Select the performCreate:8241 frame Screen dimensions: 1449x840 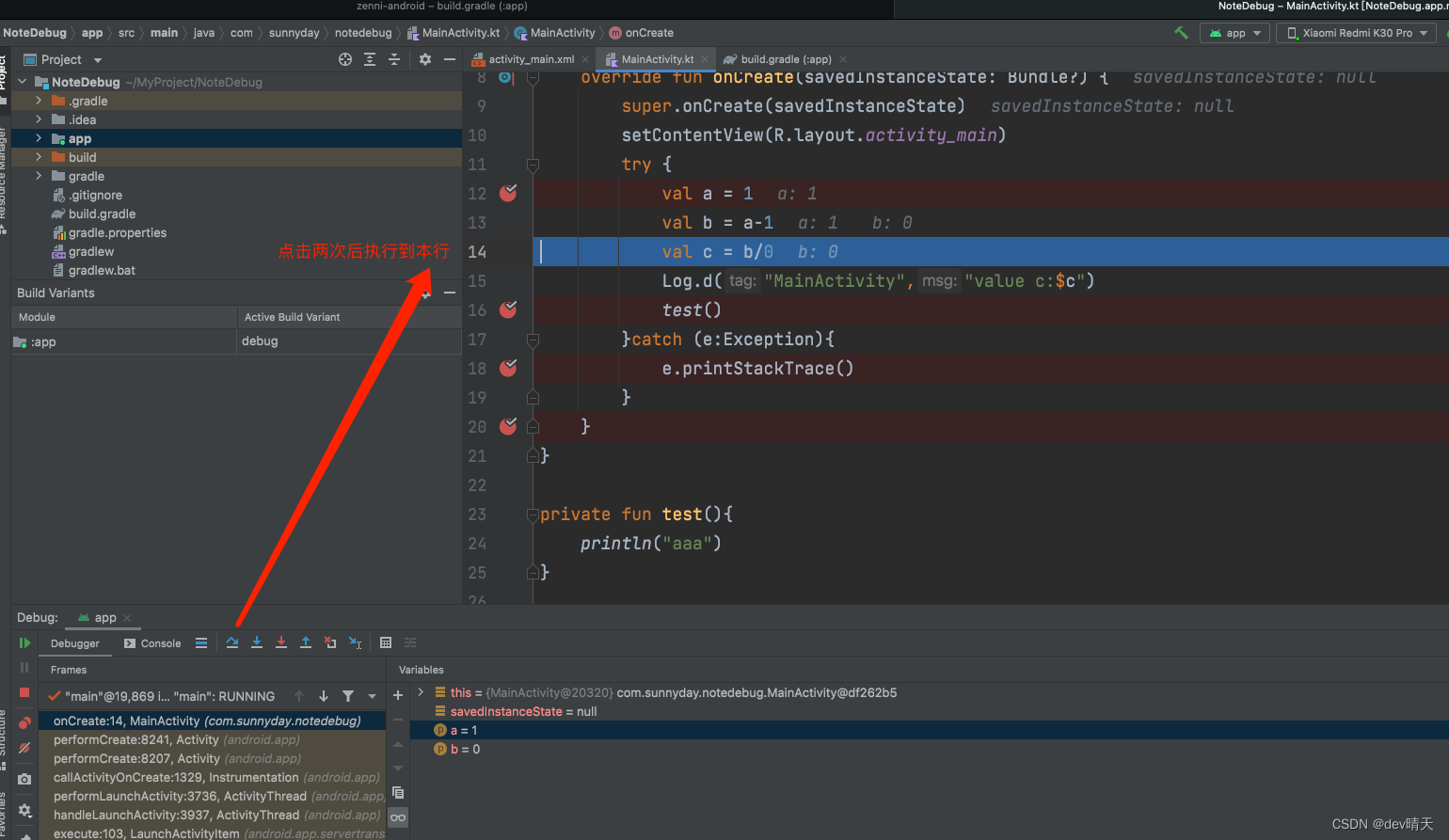[212, 739]
